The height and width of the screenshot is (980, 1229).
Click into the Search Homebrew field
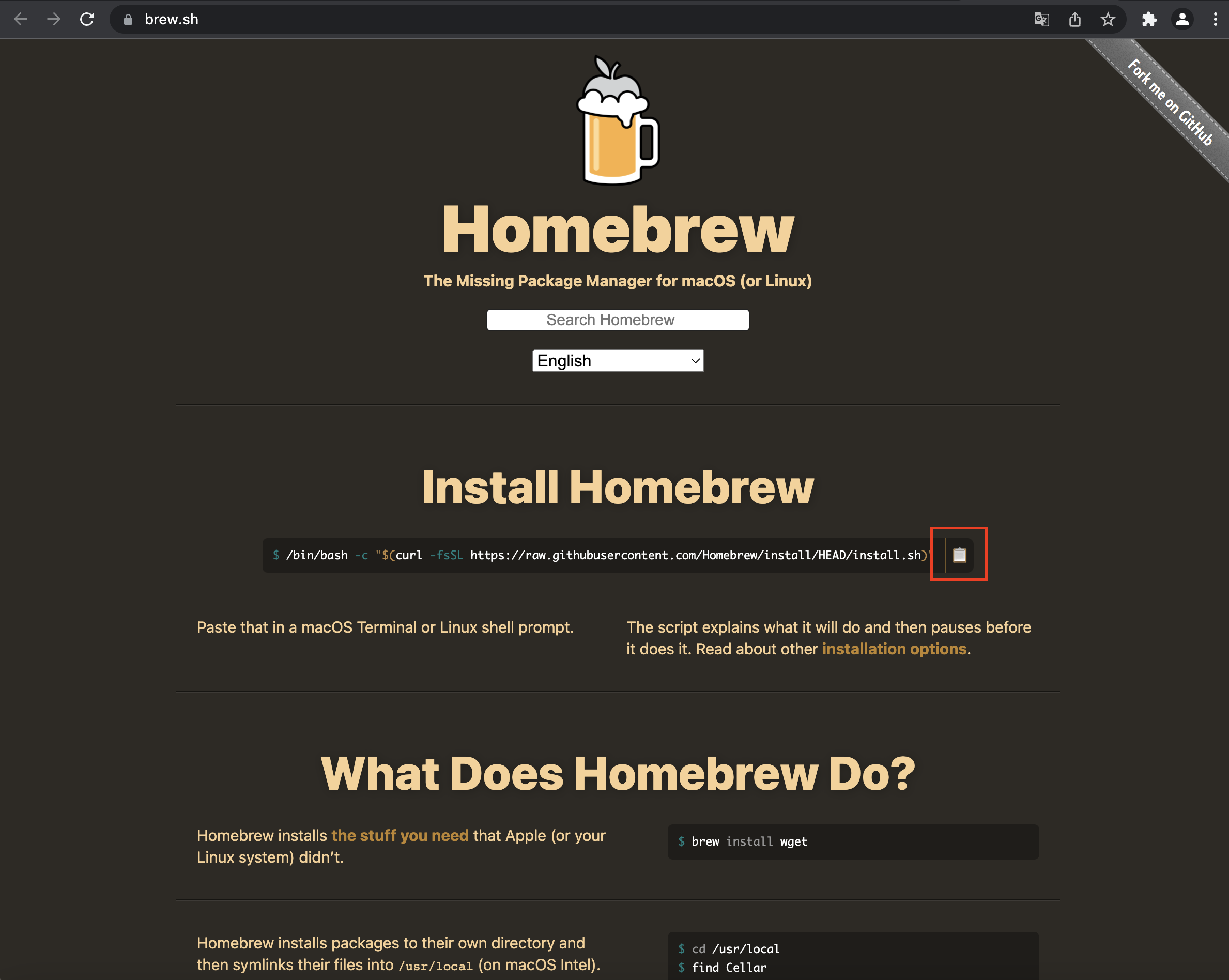(x=618, y=320)
